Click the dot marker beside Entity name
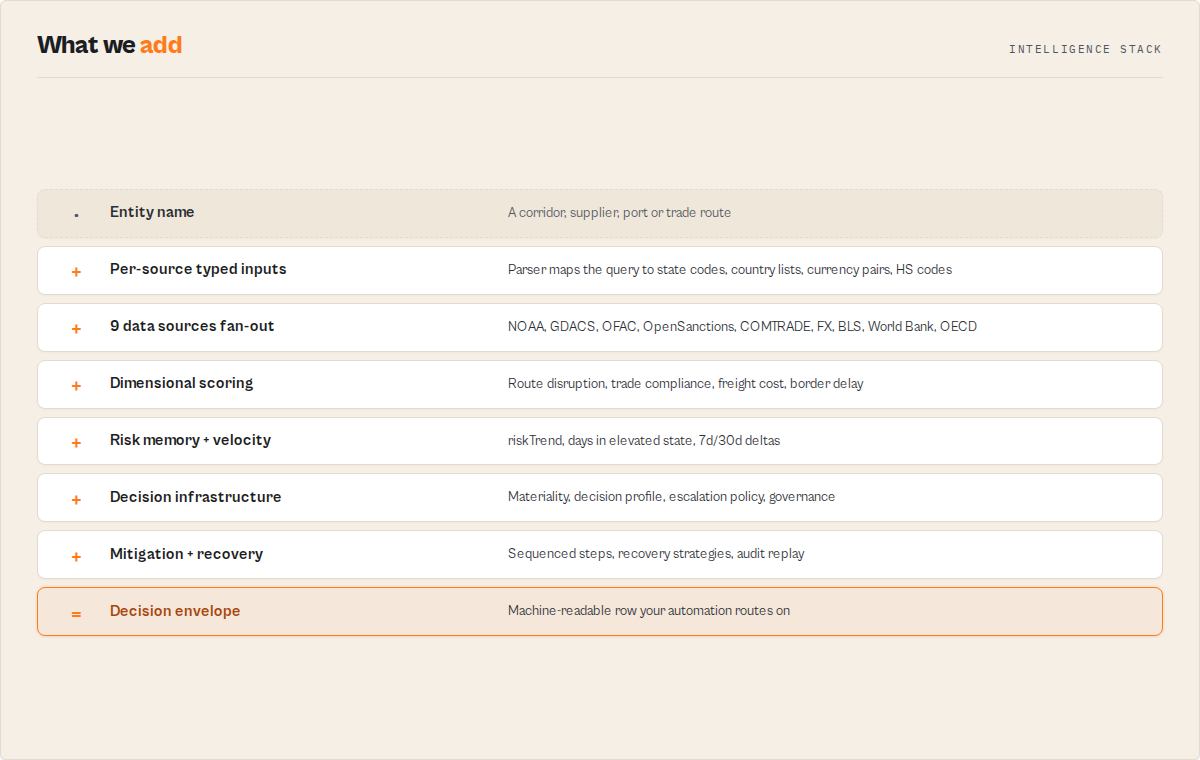The image size is (1200, 760). coord(76,214)
